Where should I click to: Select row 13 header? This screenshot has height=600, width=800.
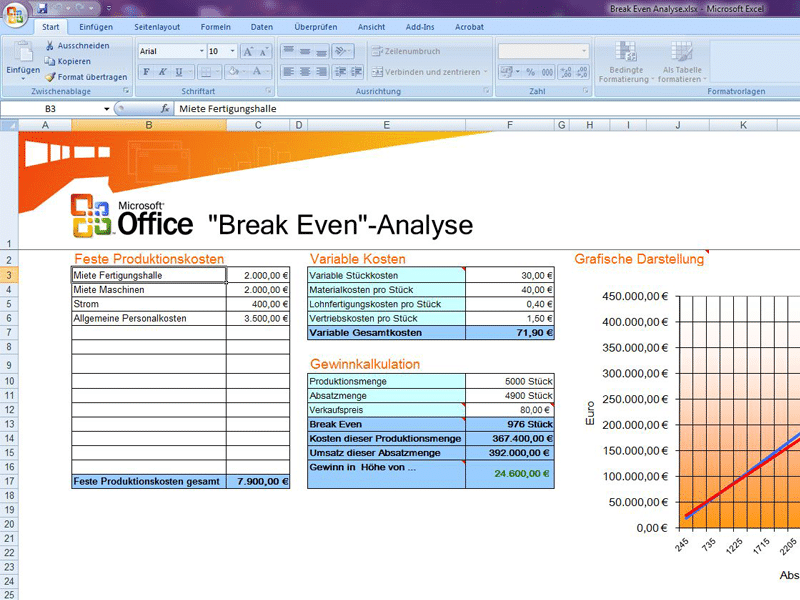point(9,424)
